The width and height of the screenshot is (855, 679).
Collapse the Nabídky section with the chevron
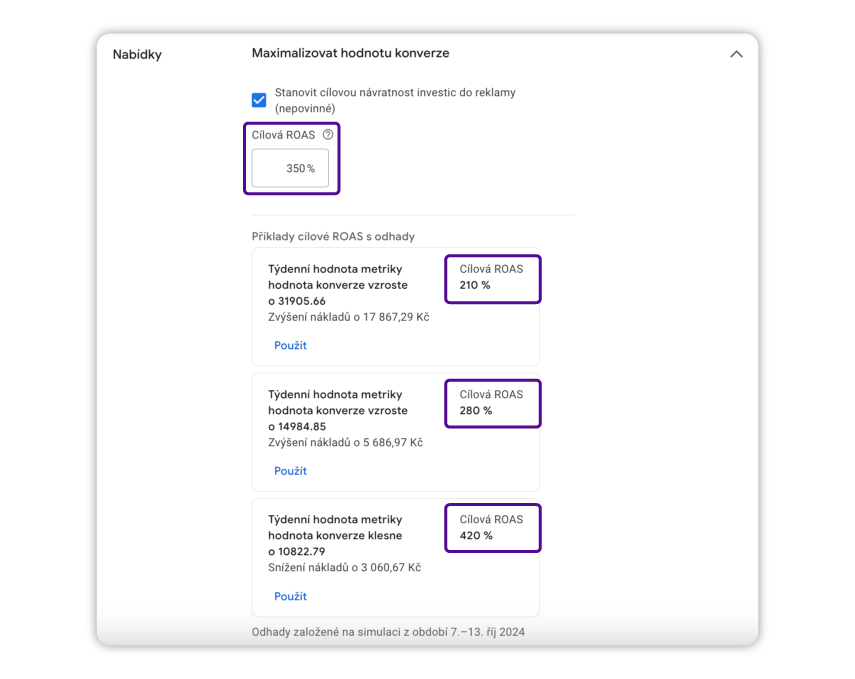[x=736, y=54]
